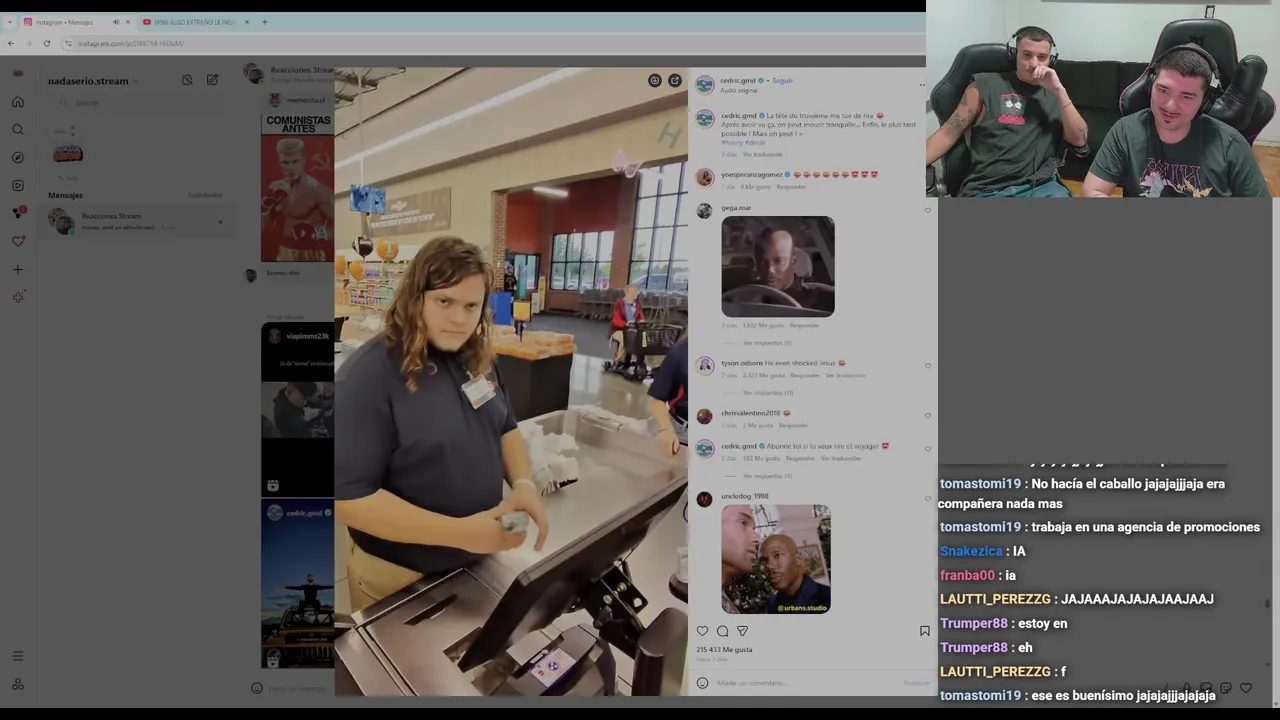
Task: Focus the Añade un comentario field
Action: coord(805,683)
